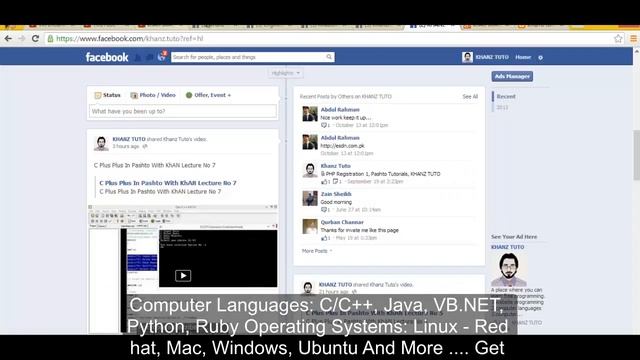This screenshot has height=360, width=640.
Task: Select Recent in the timeline navigation
Action: pyautogui.click(x=506, y=97)
